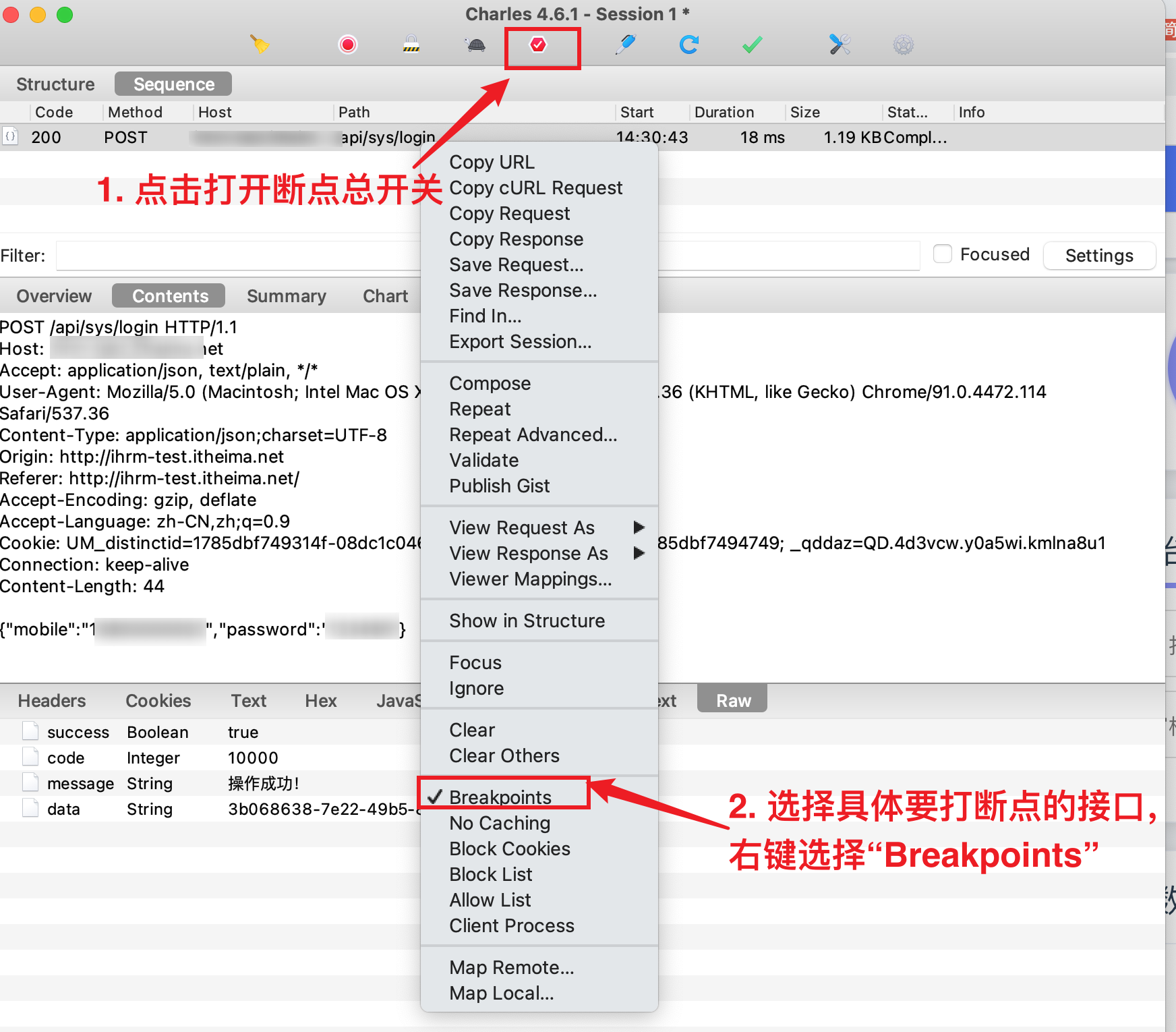This screenshot has width=1176, height=1032.
Task: Click the Settings button beside filter
Action: pyautogui.click(x=1099, y=256)
